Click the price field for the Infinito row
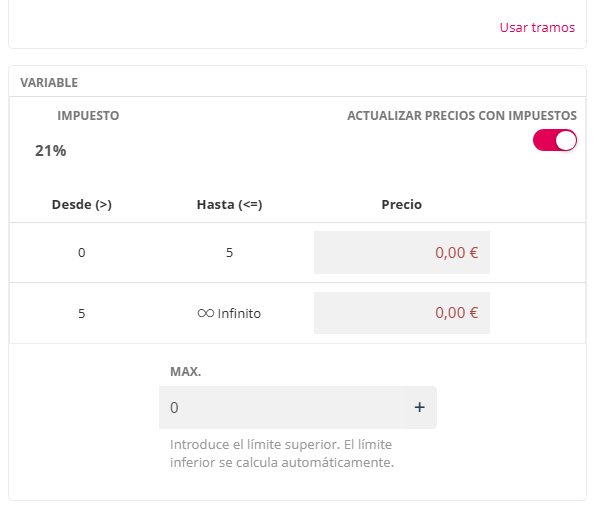600x513 pixels. point(401,313)
